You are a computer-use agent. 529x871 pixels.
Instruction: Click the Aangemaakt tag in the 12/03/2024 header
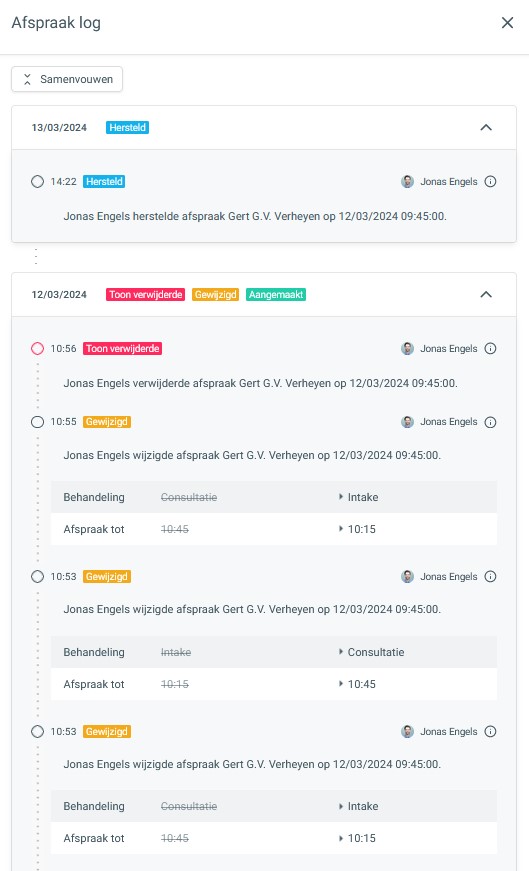coord(276,294)
